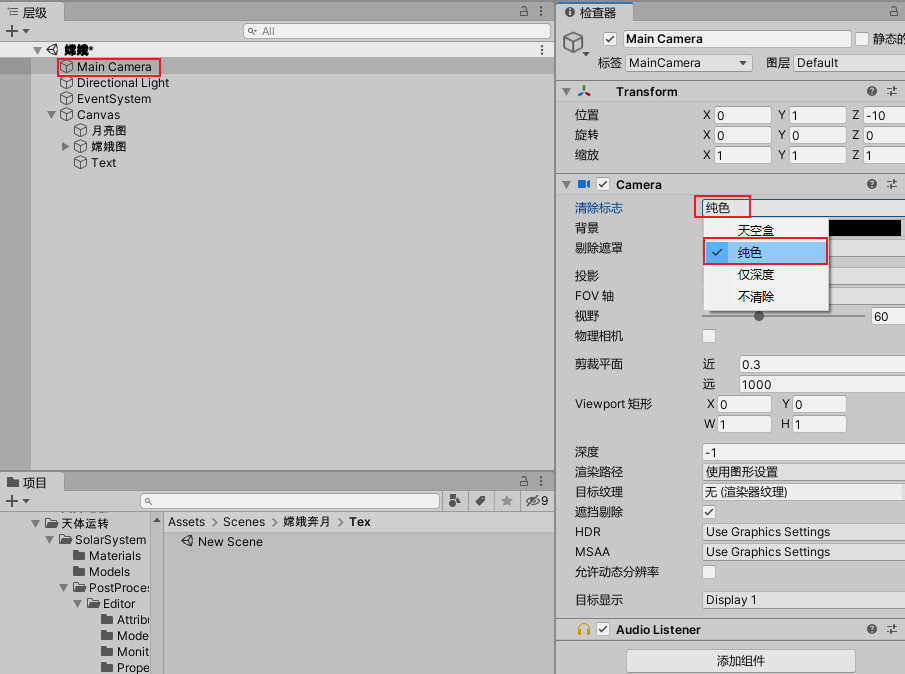Collapse the Canvas children
905x674 pixels.
point(51,115)
